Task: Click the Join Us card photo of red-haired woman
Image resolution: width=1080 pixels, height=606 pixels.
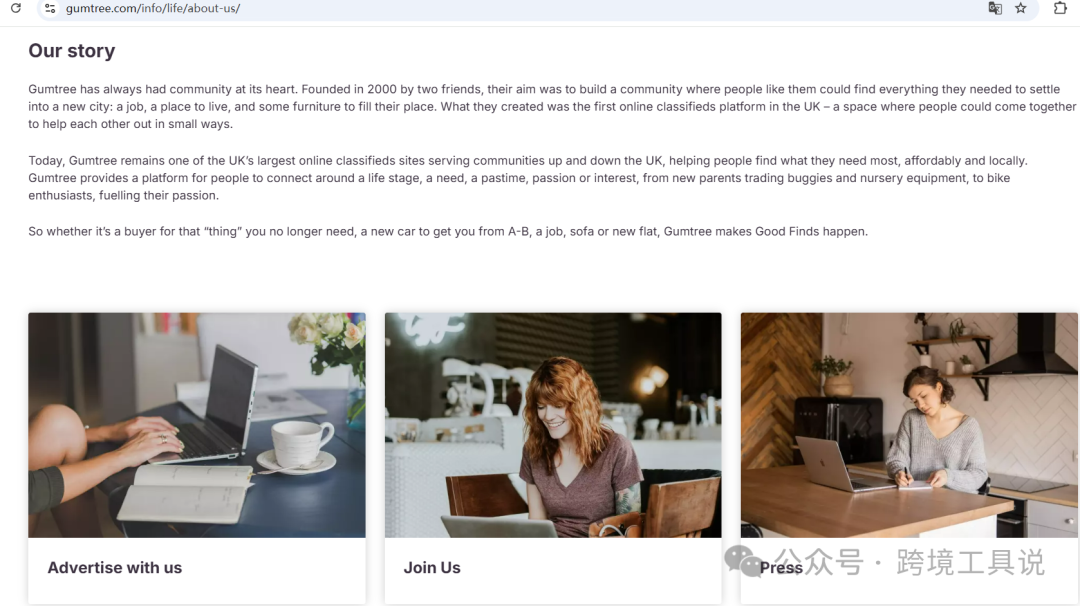Action: [553, 425]
